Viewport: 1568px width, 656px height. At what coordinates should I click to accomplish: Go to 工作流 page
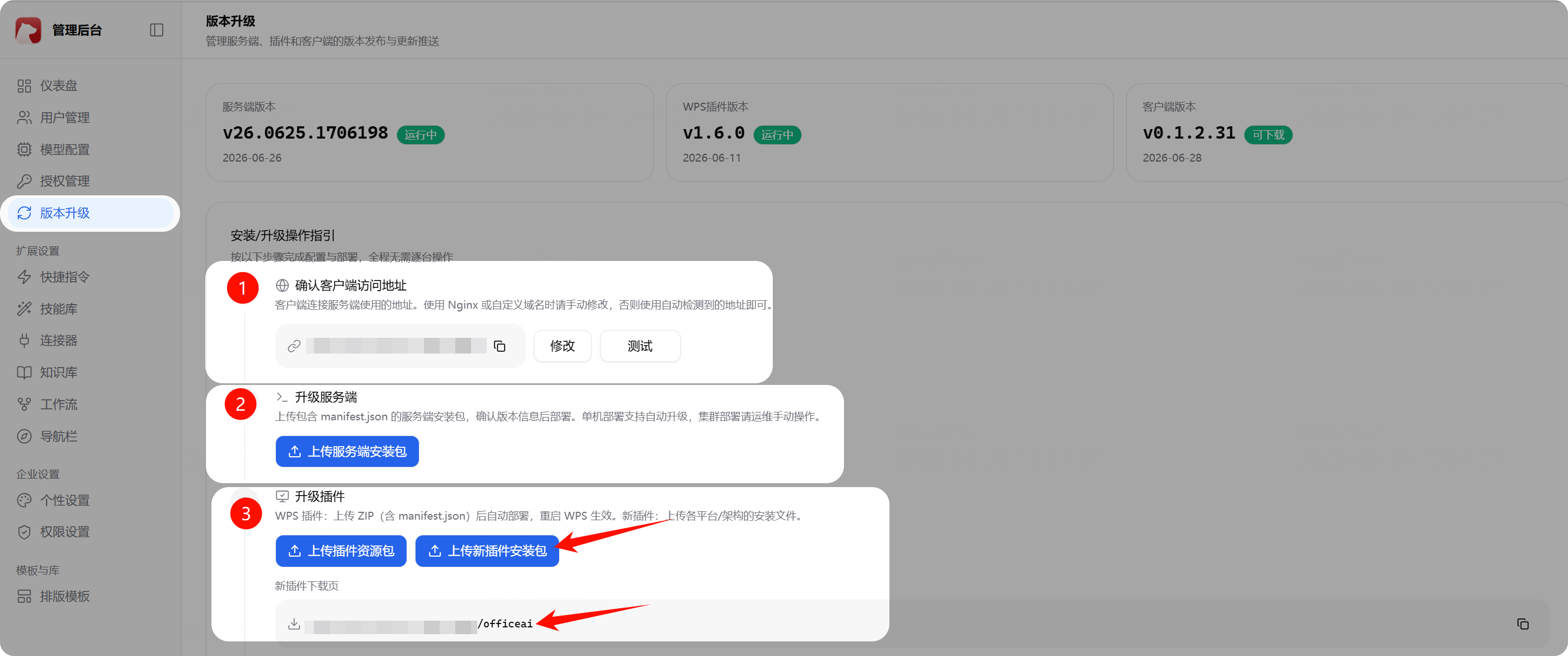90,405
